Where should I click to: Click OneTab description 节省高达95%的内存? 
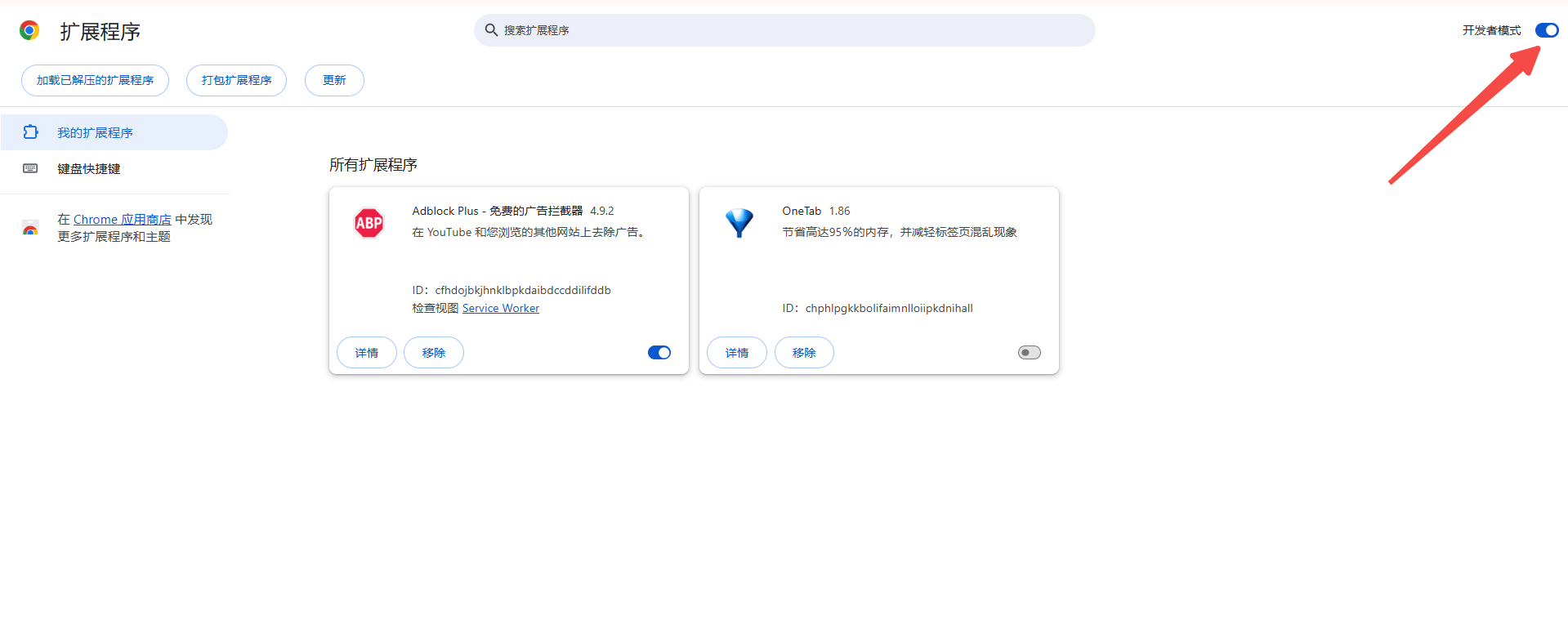900,232
